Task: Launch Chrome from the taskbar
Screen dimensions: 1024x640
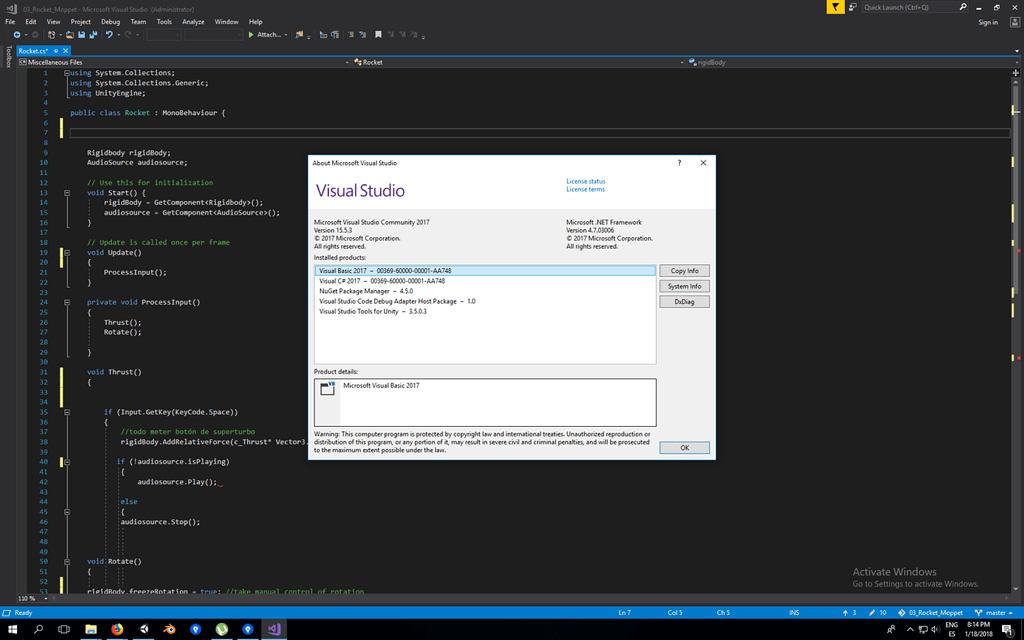Action: pyautogui.click(x=119, y=630)
